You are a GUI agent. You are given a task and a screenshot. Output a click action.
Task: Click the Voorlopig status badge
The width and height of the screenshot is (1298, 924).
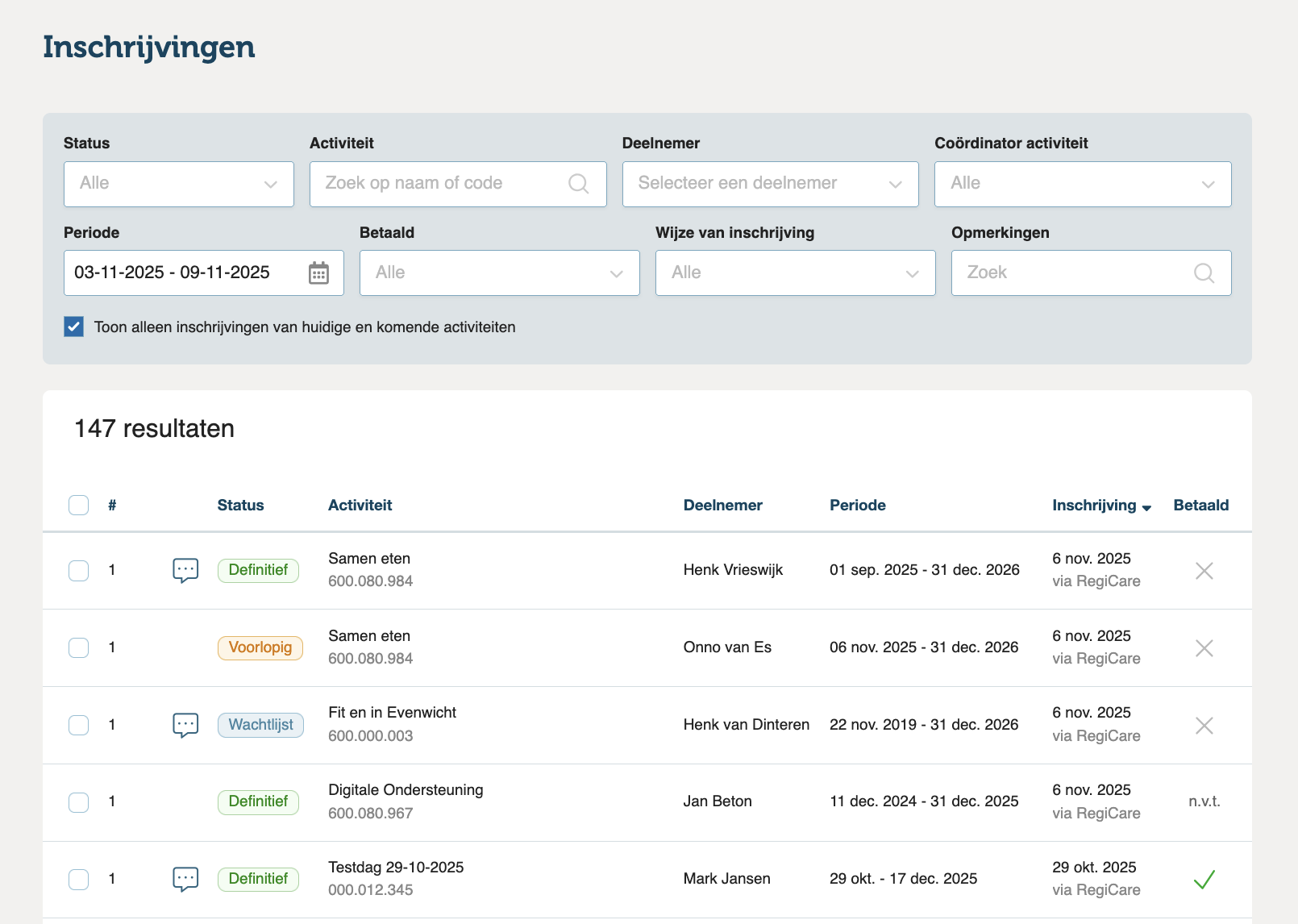pos(260,648)
